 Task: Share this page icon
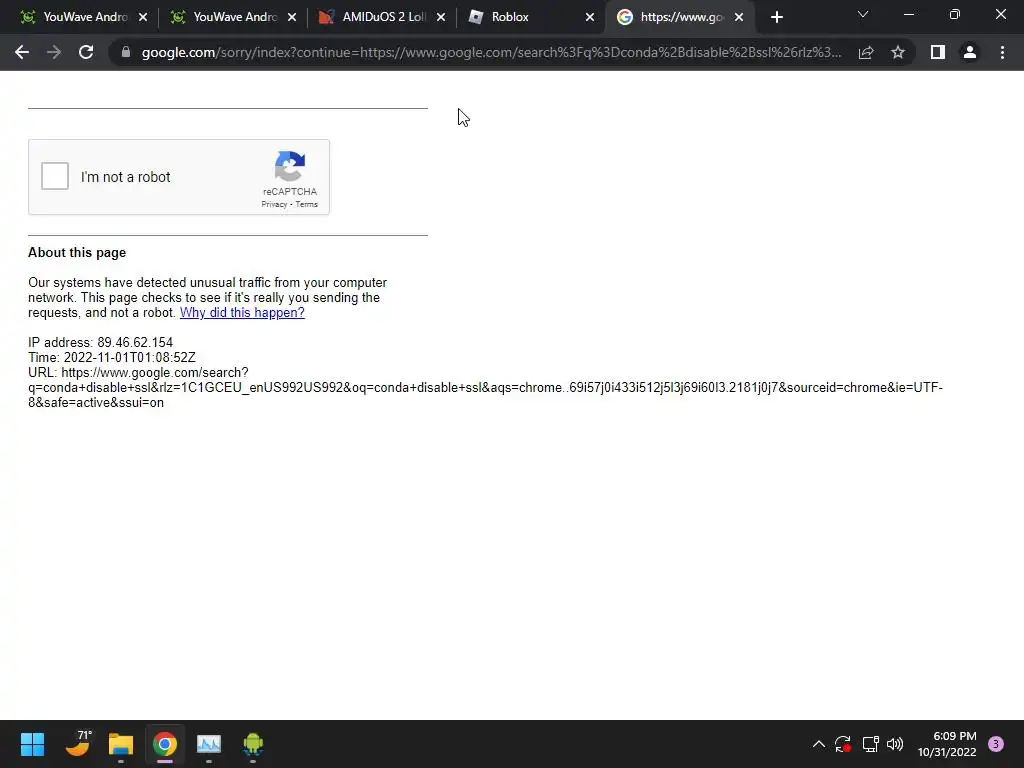[x=866, y=52]
